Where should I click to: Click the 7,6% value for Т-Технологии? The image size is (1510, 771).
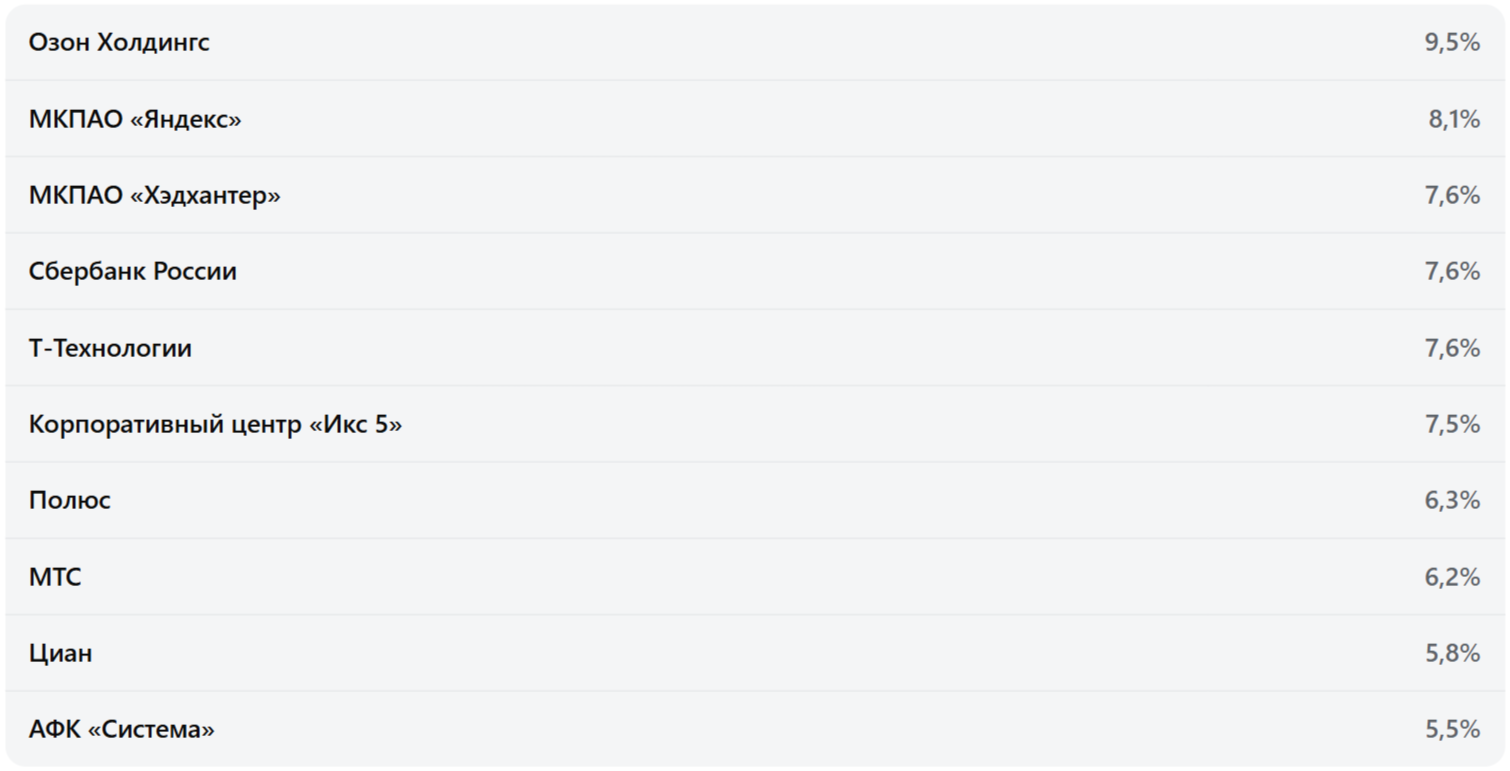tap(1452, 349)
